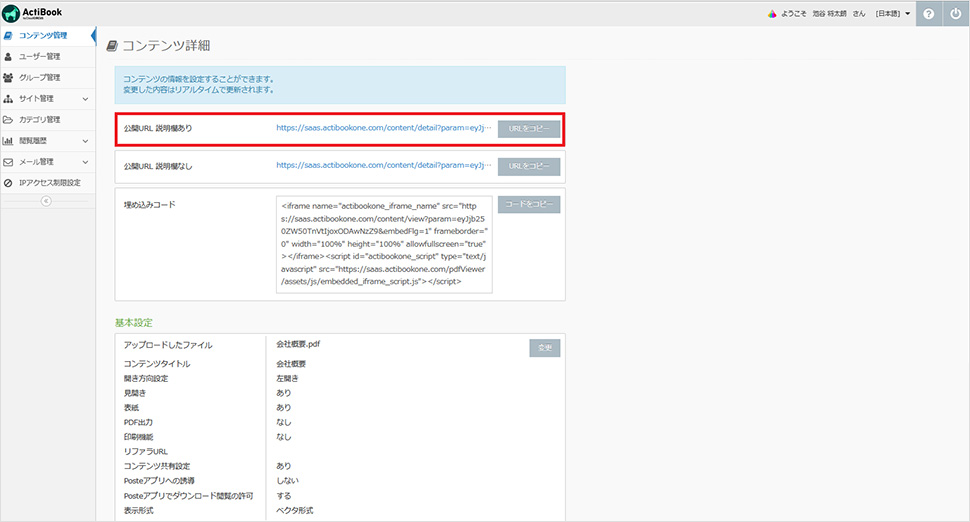This screenshot has width=970, height=522.
Task: Click the ベクタ形式 value for 表示形式
Action: [294, 510]
